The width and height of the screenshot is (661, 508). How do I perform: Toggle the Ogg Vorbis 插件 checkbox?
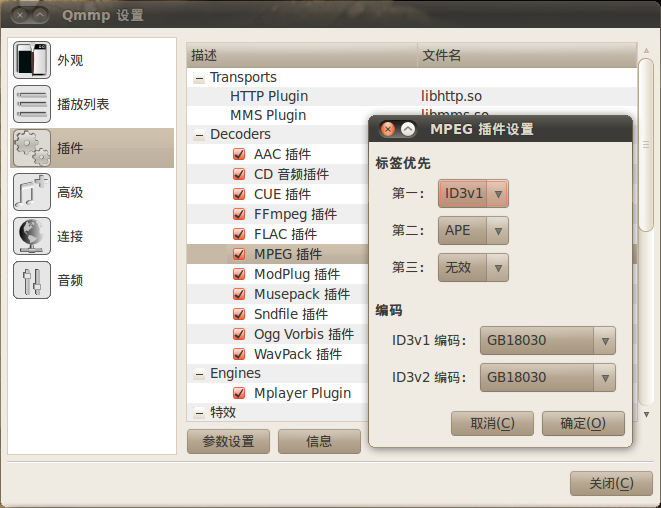pos(239,334)
